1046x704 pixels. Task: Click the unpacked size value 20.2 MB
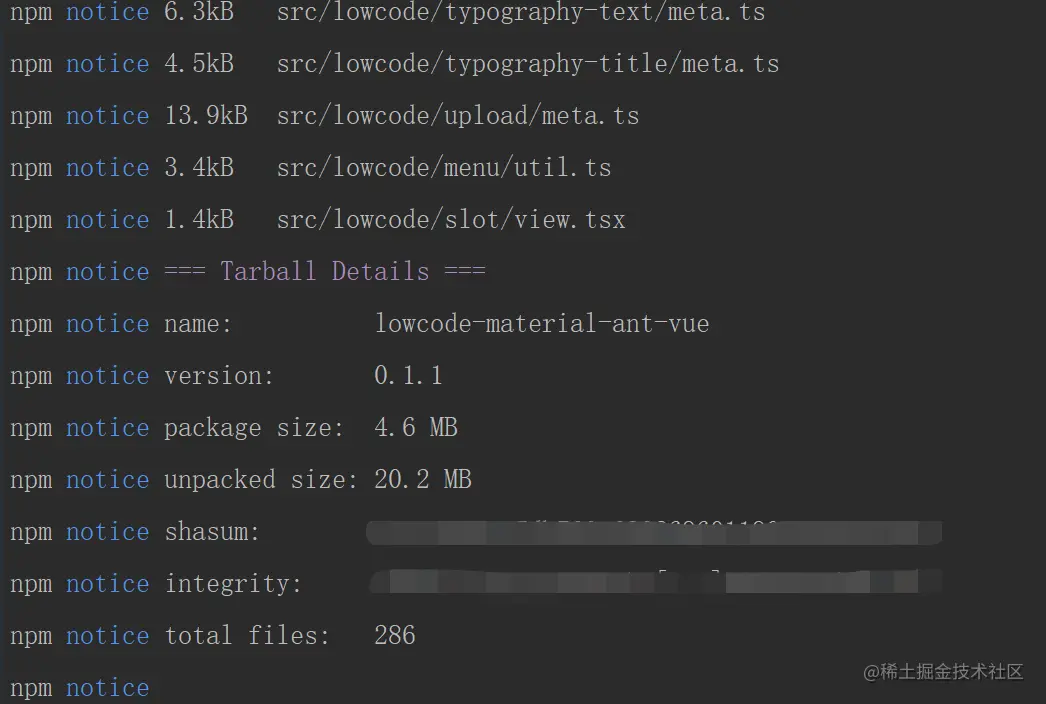coord(423,480)
